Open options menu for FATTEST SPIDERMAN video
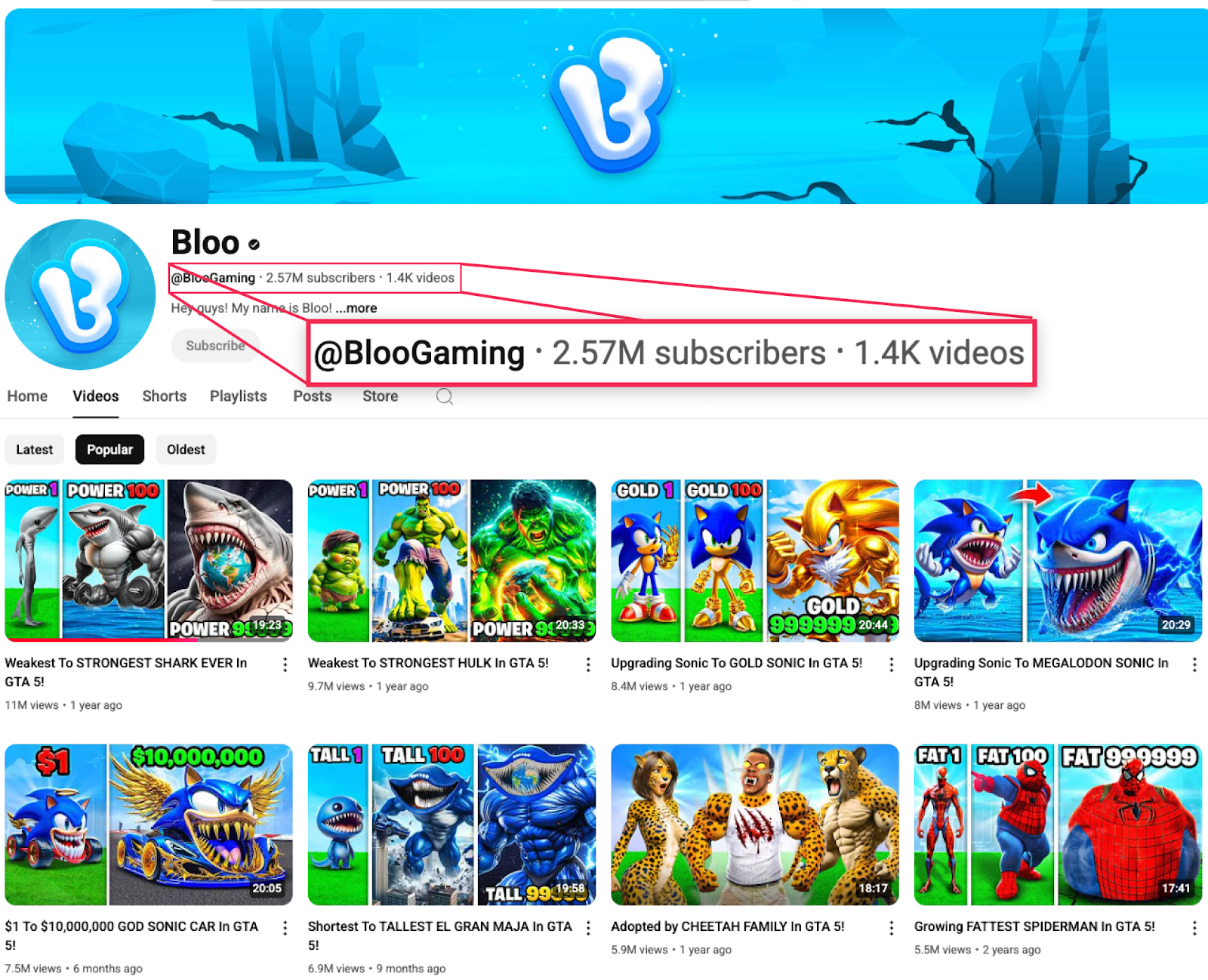 [1194, 928]
